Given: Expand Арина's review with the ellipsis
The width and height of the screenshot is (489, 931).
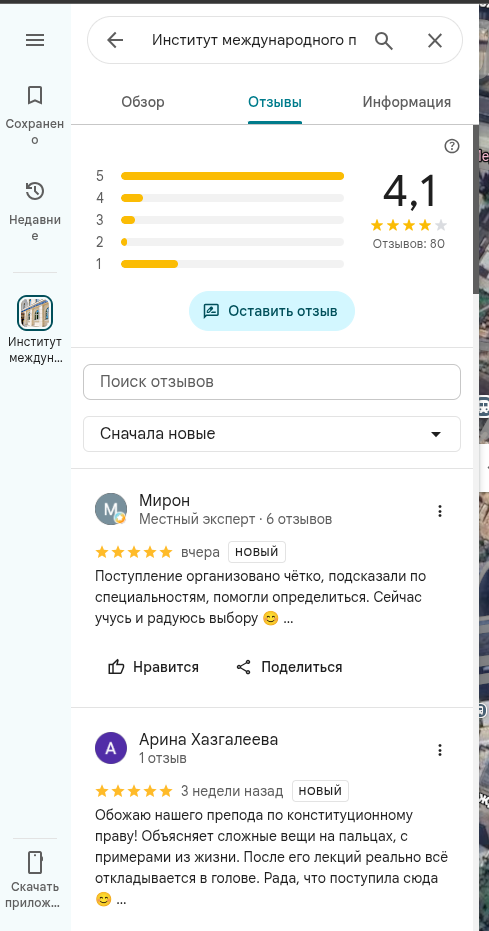Looking at the screenshot, I should tap(121, 901).
